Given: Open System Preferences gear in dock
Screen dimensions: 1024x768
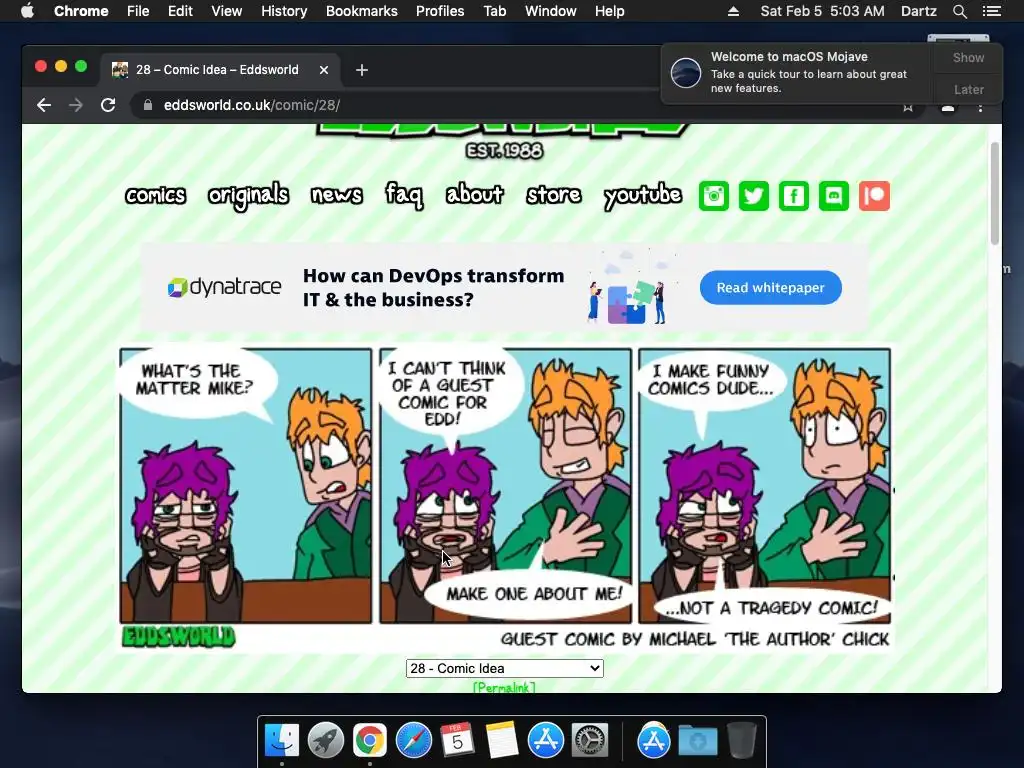Looking at the screenshot, I should click(590, 741).
